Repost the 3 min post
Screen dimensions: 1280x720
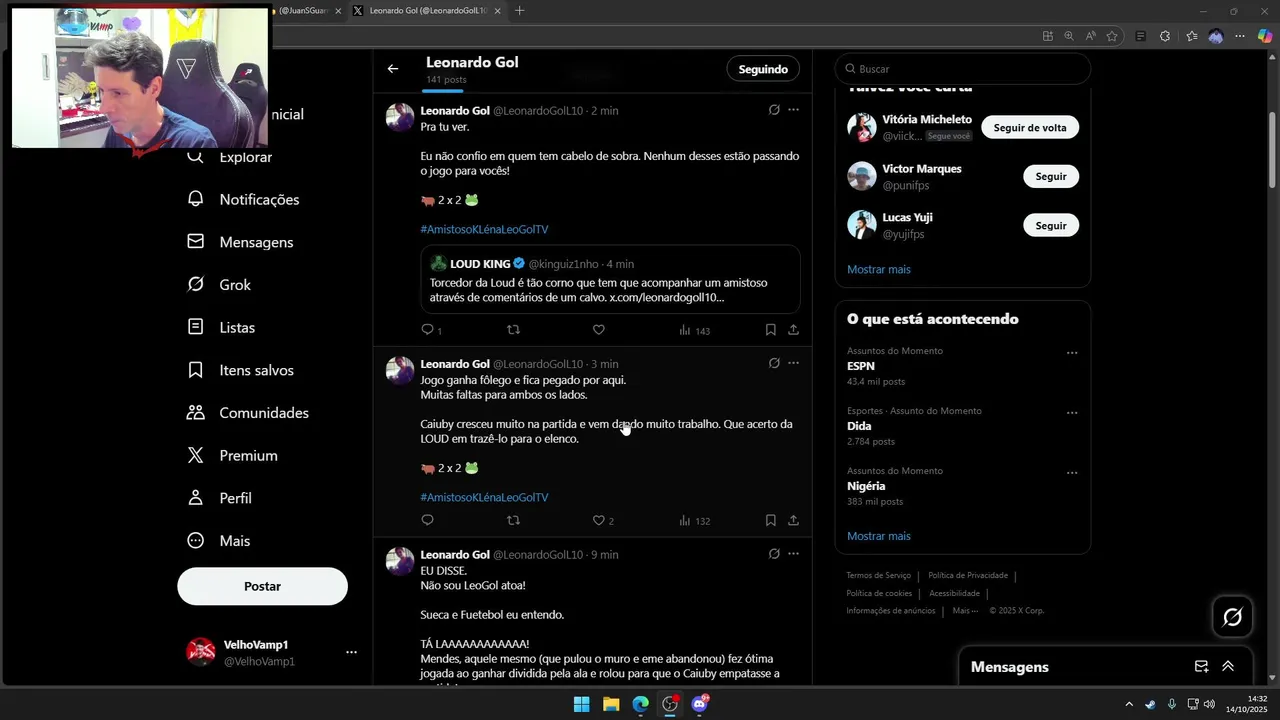click(x=513, y=520)
